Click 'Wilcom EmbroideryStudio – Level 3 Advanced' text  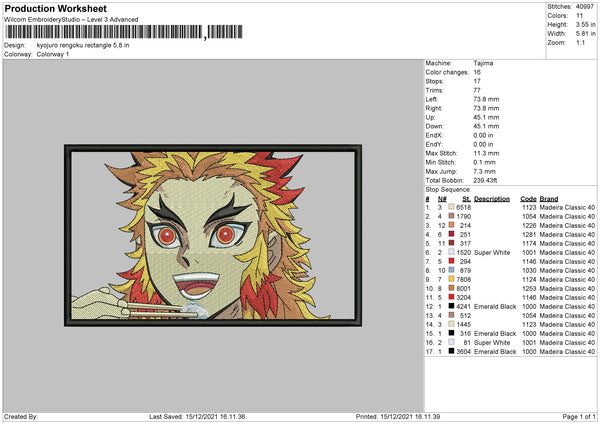coord(71,19)
